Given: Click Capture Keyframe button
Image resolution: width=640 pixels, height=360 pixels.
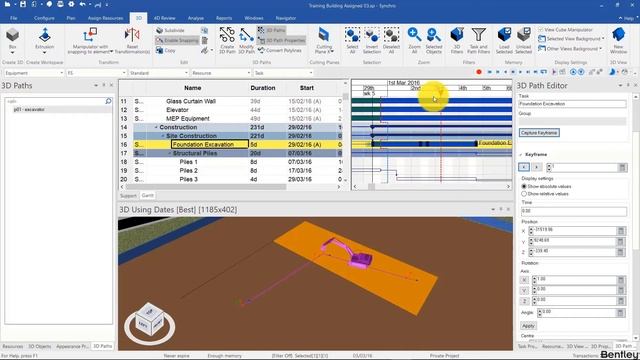Looking at the screenshot, I should point(539,133).
